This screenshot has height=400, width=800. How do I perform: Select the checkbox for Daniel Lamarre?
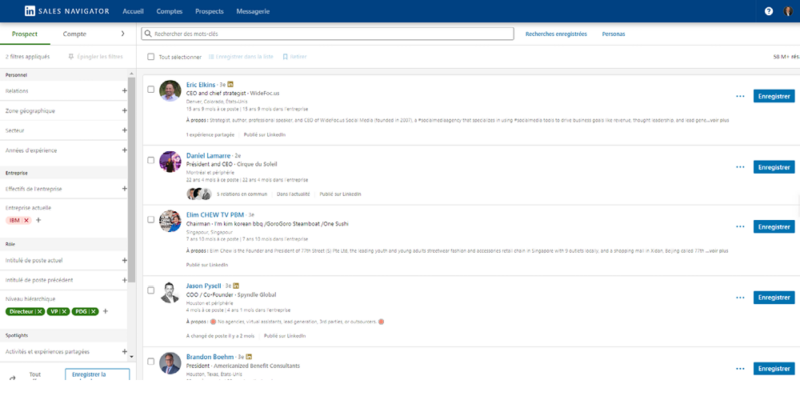(x=151, y=160)
